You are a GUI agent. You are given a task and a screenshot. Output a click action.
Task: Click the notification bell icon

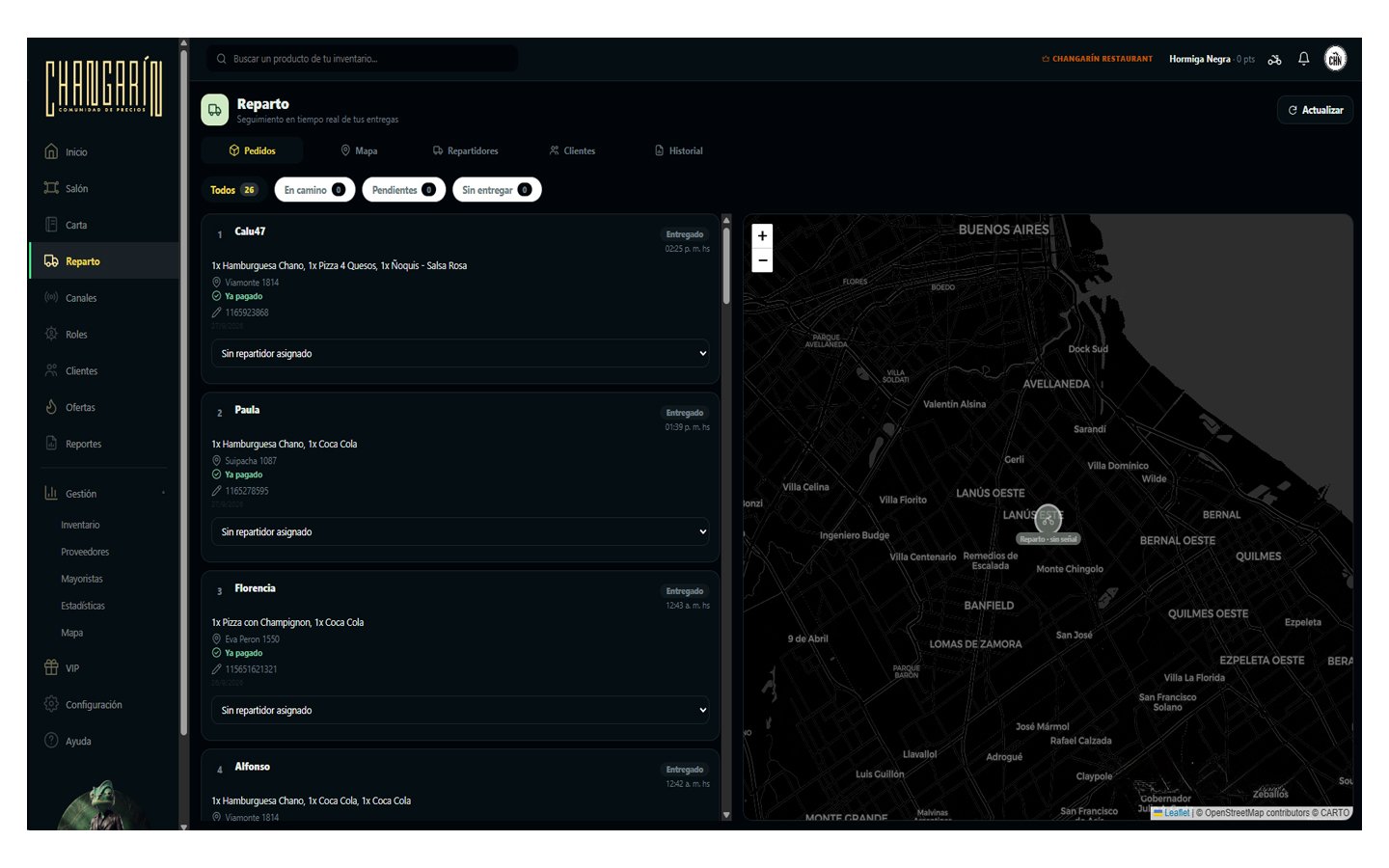(x=1303, y=59)
